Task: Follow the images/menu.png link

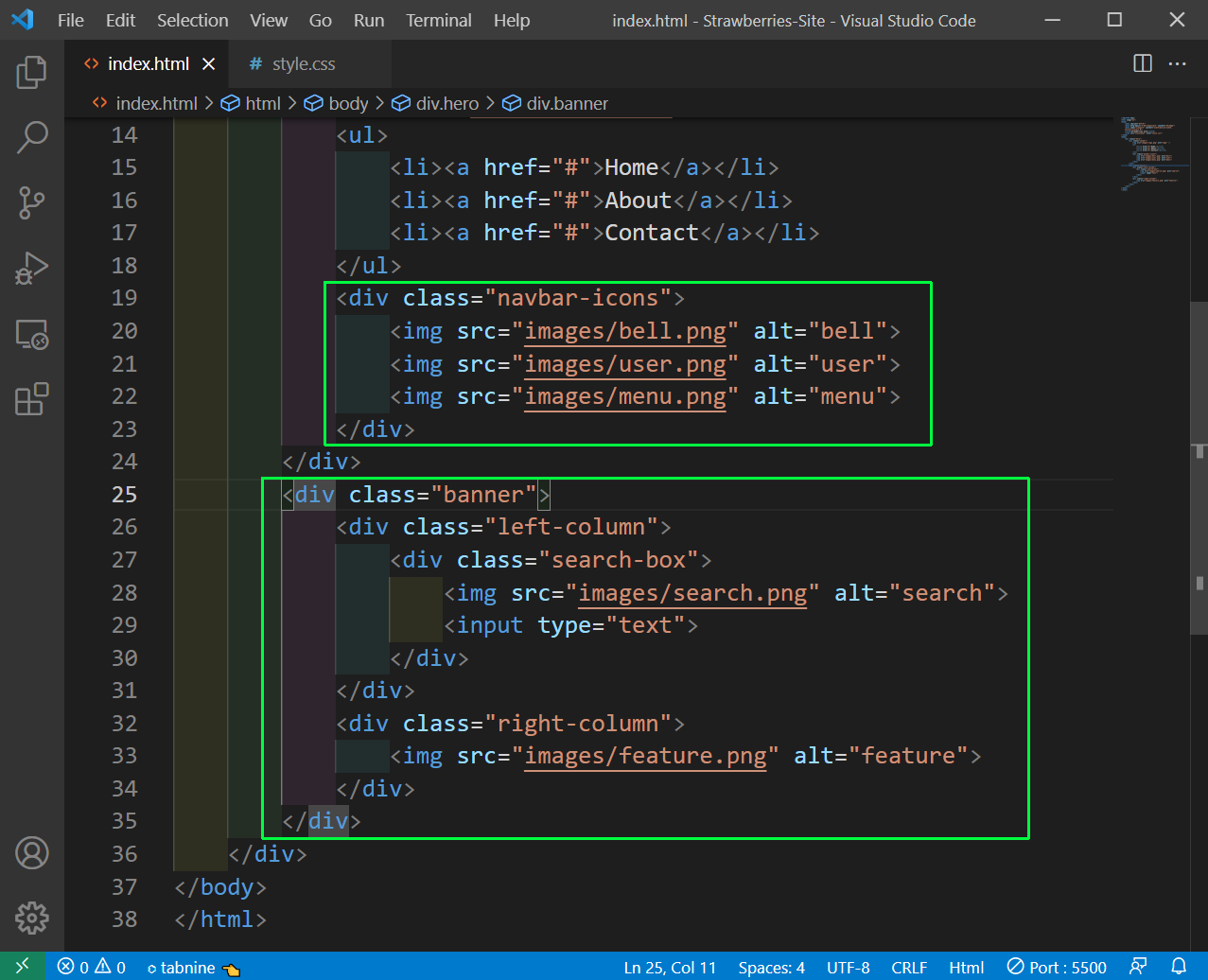Action: click(x=625, y=396)
